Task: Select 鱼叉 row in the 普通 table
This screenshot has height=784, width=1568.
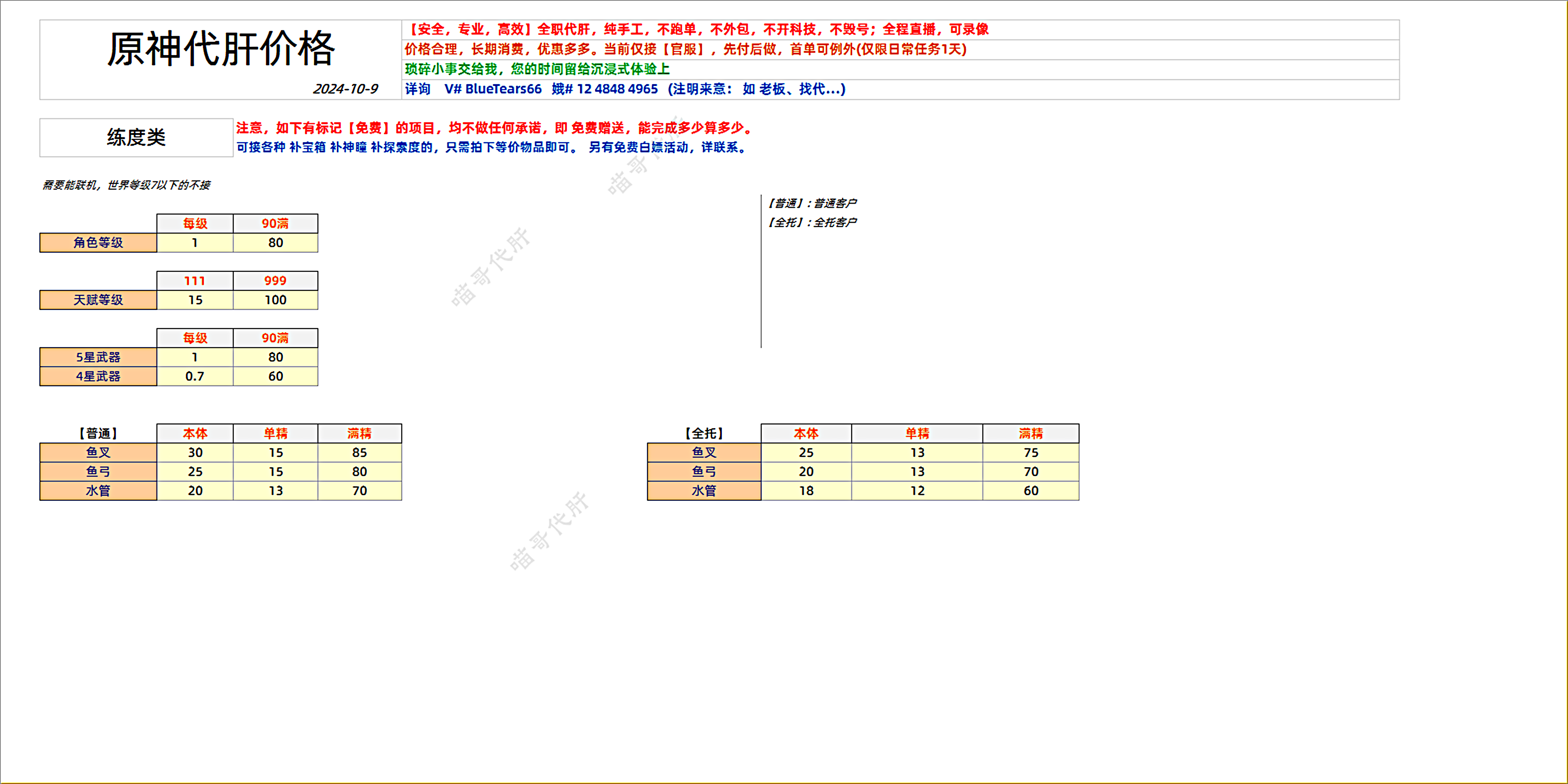Action: click(98, 453)
